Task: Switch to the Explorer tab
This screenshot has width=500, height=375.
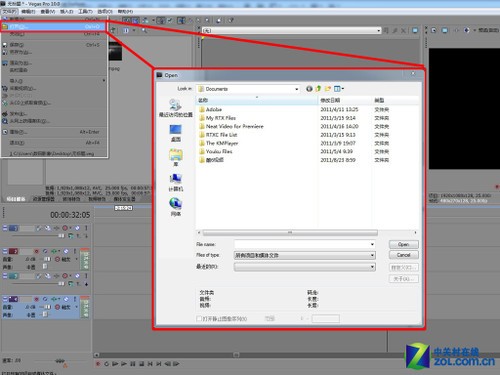Action: coord(43,199)
